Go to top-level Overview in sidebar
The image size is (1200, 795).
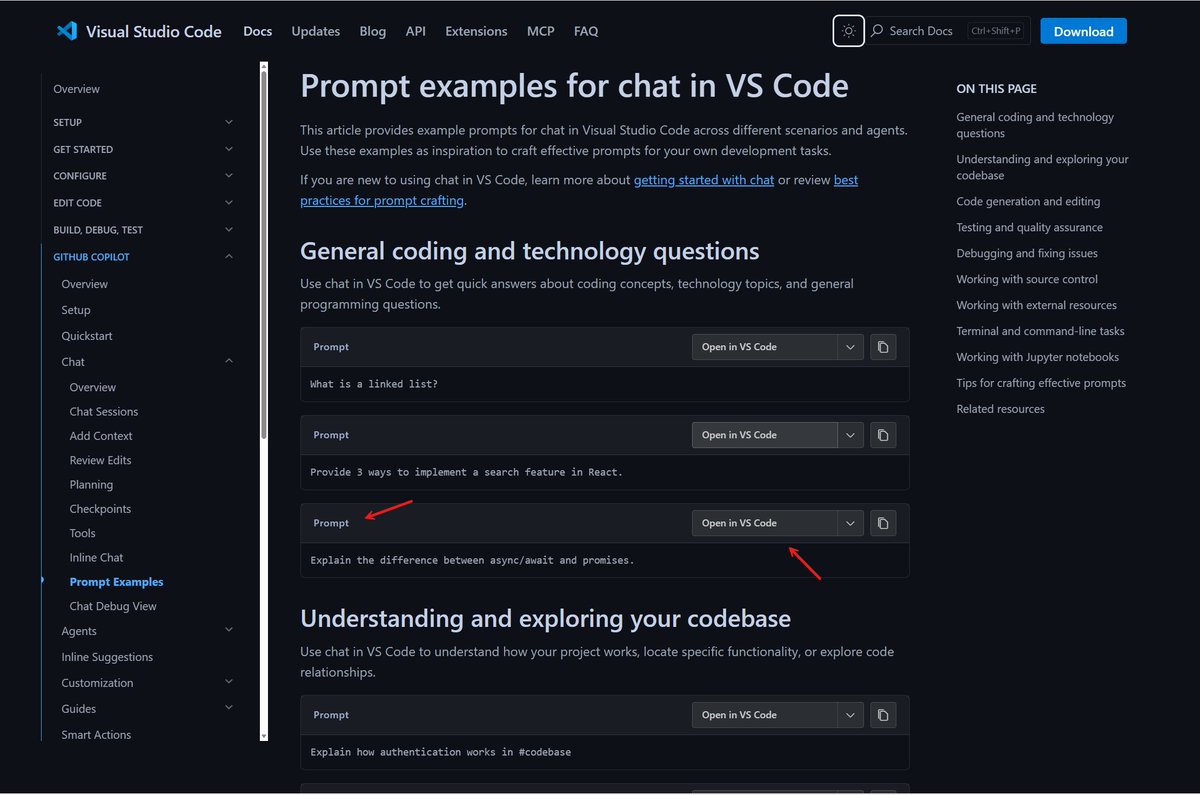click(77, 89)
